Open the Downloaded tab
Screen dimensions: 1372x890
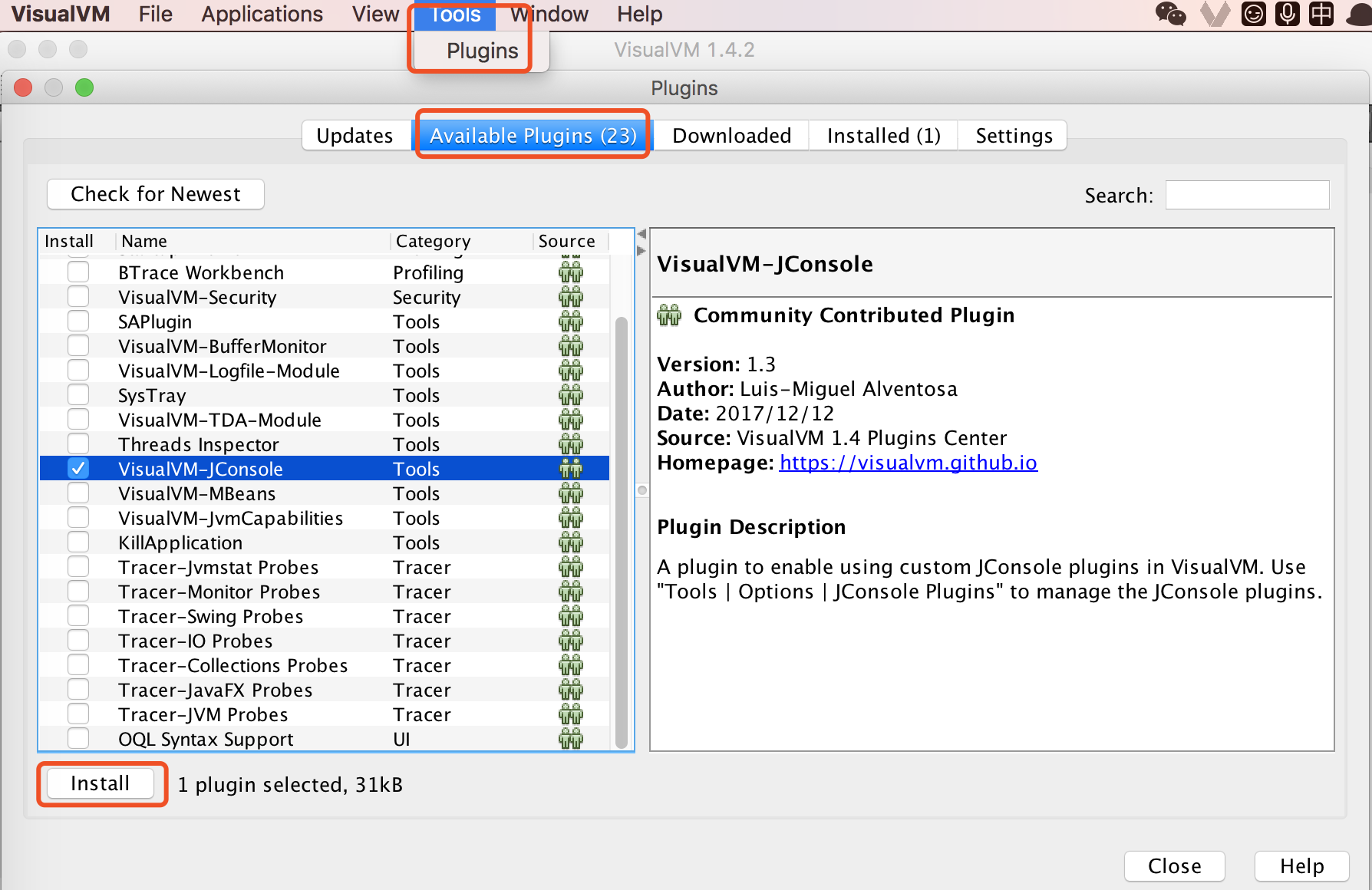pyautogui.click(x=731, y=136)
